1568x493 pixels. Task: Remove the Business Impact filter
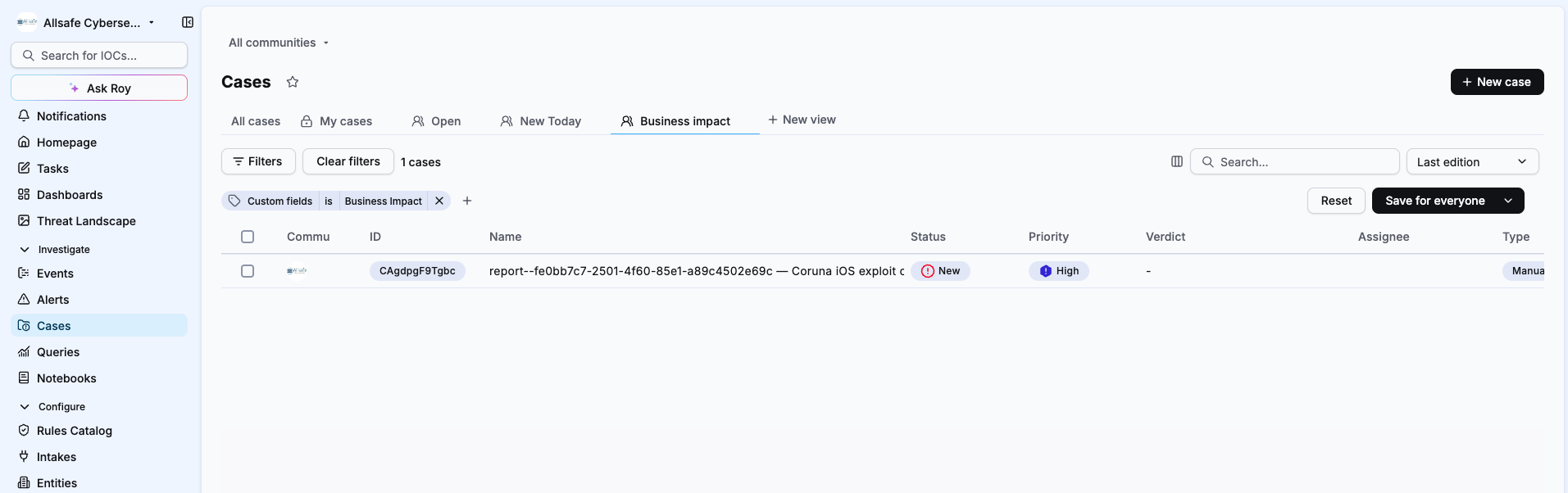[x=439, y=201]
